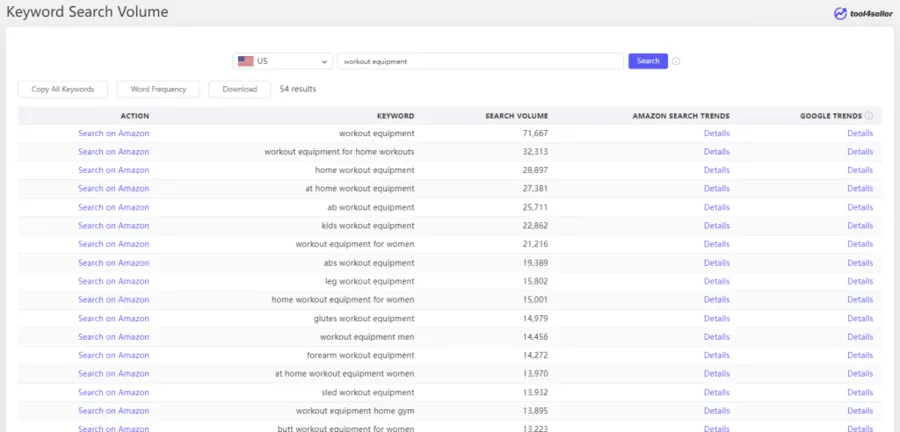The image size is (900, 432).
Task: Click the info icon beside Search button
Action: coord(676,61)
